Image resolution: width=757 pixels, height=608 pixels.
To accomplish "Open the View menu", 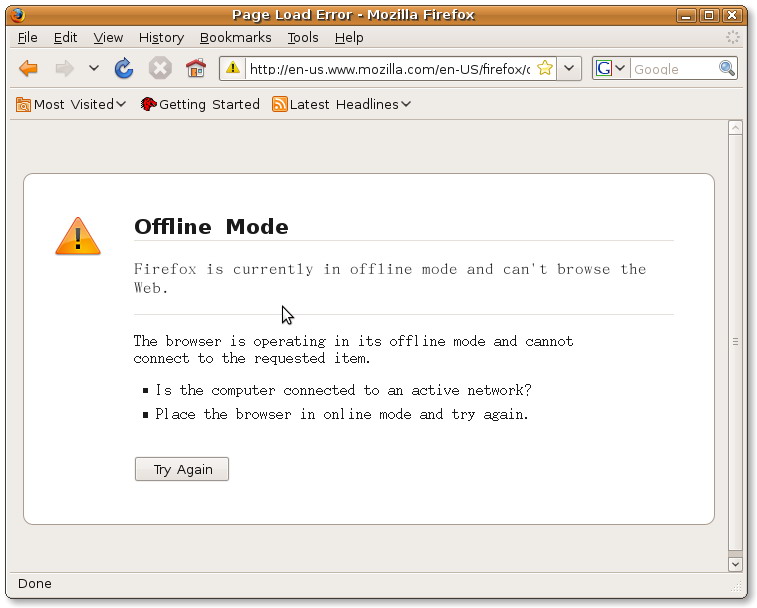I will [108, 37].
